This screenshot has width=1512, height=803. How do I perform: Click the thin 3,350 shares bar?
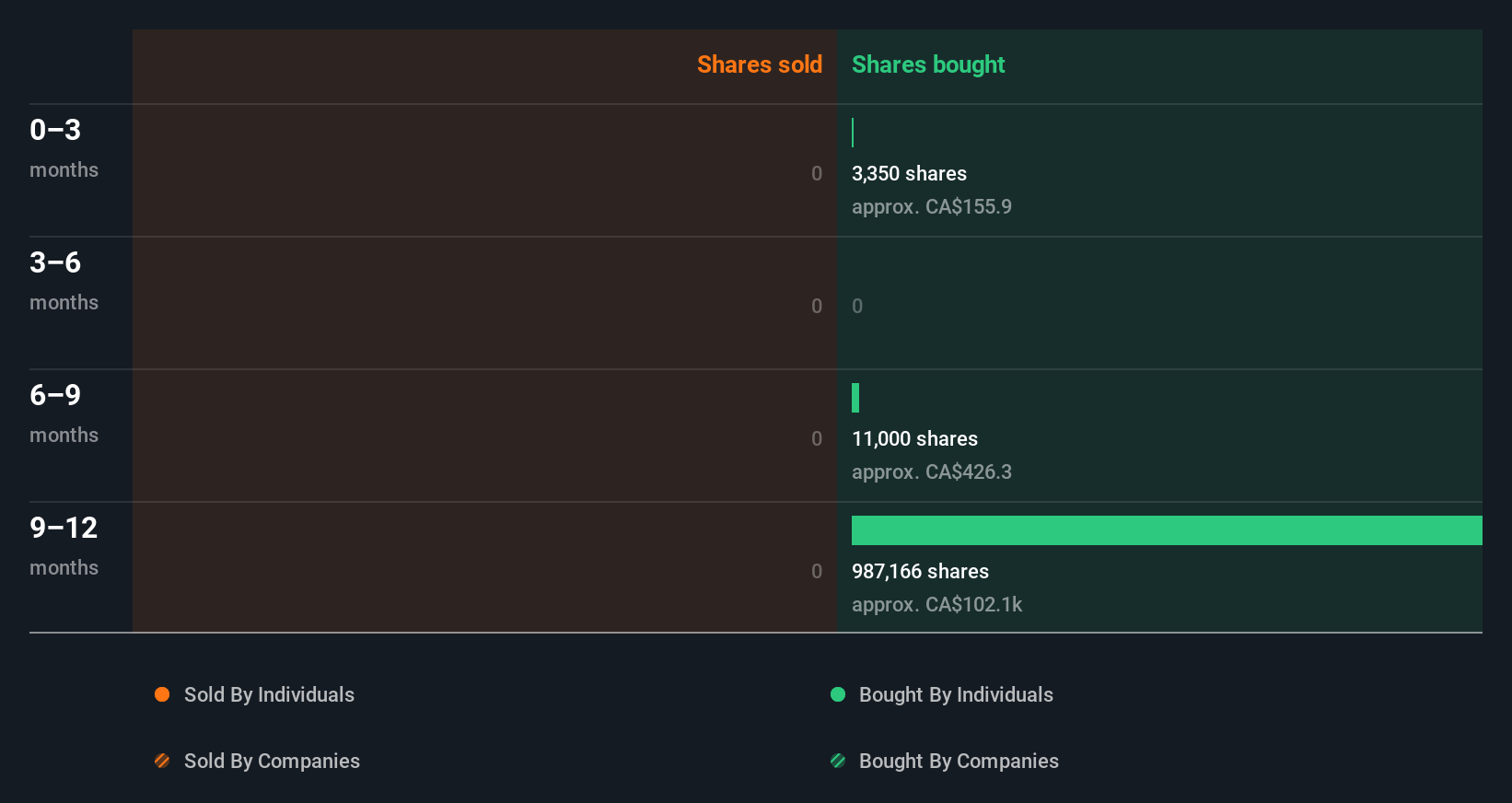click(853, 133)
